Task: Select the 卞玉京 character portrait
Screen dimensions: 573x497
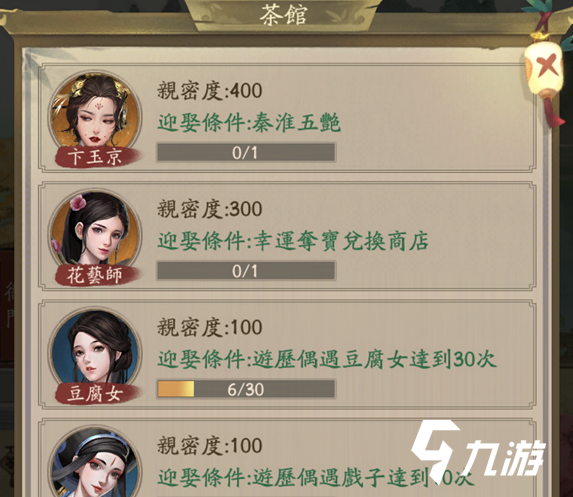Action: (95, 115)
